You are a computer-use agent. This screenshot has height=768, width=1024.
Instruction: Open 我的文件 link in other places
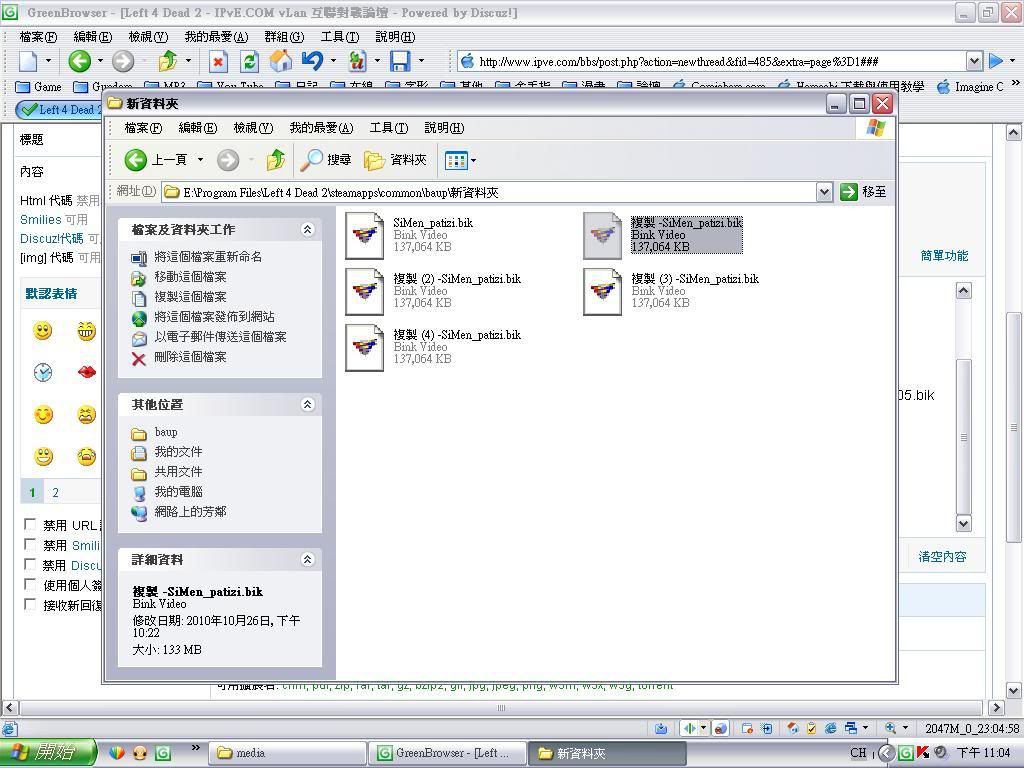pos(178,452)
